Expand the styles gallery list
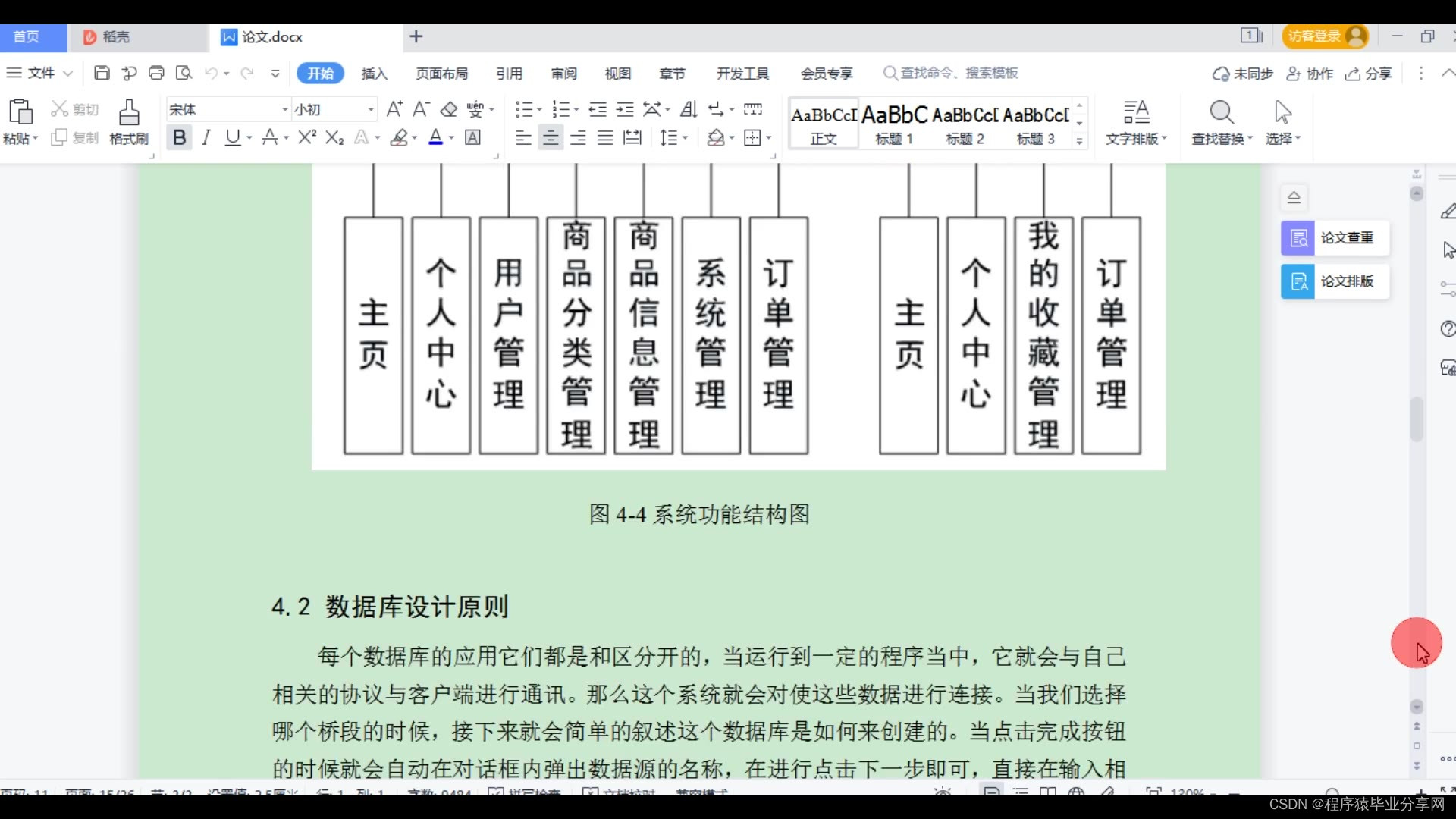Screen dimensions: 1456x819 tap(1079, 141)
